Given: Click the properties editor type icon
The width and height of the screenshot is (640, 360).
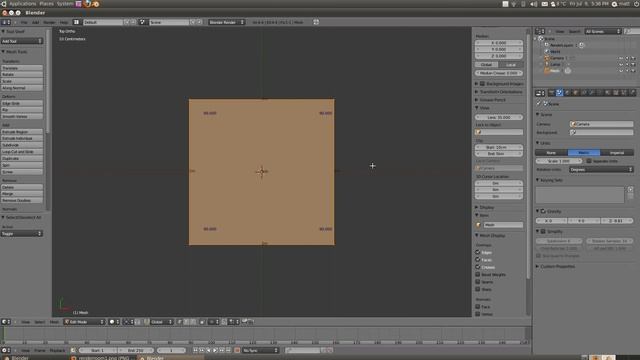Looking at the screenshot, I should pyautogui.click(x=540, y=93).
